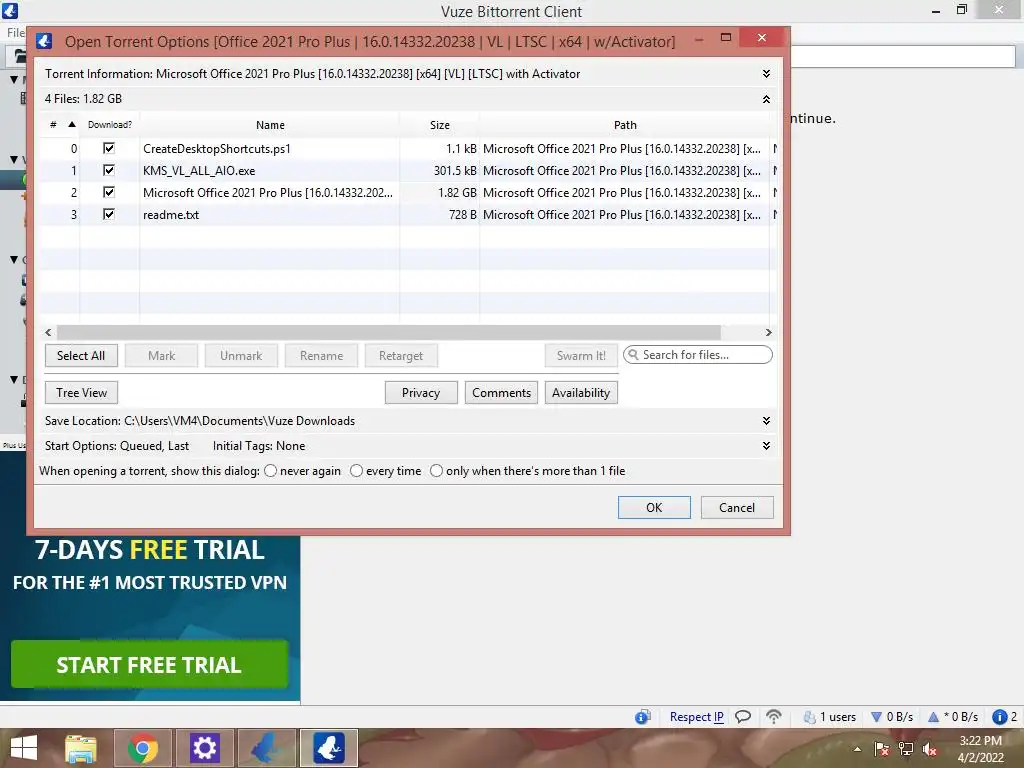Click the Vuze frog icon in dialog title
Image resolution: width=1024 pixels, height=768 pixels.
click(x=44, y=41)
